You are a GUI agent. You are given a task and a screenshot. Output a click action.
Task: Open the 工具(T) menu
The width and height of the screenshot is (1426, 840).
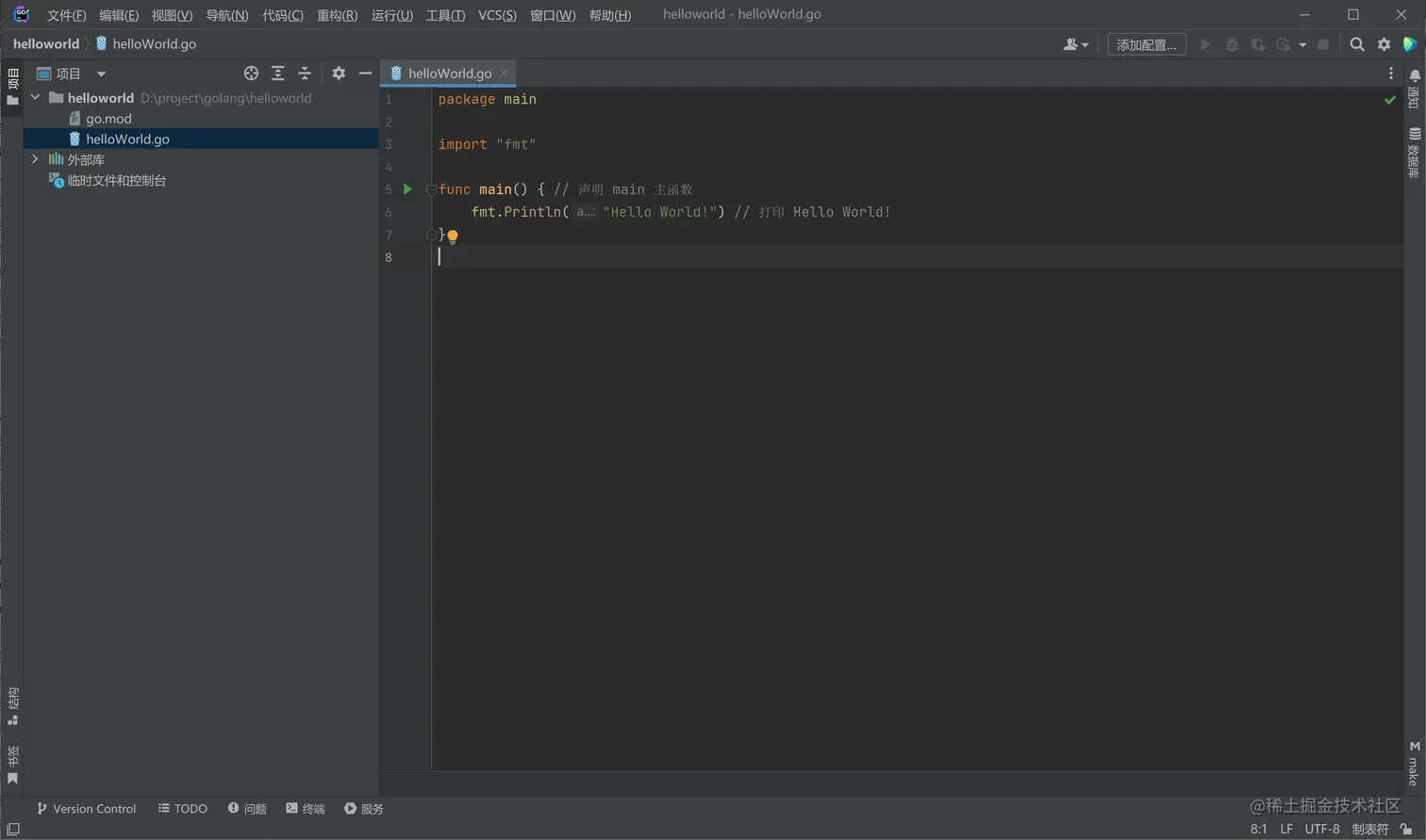[x=445, y=15]
